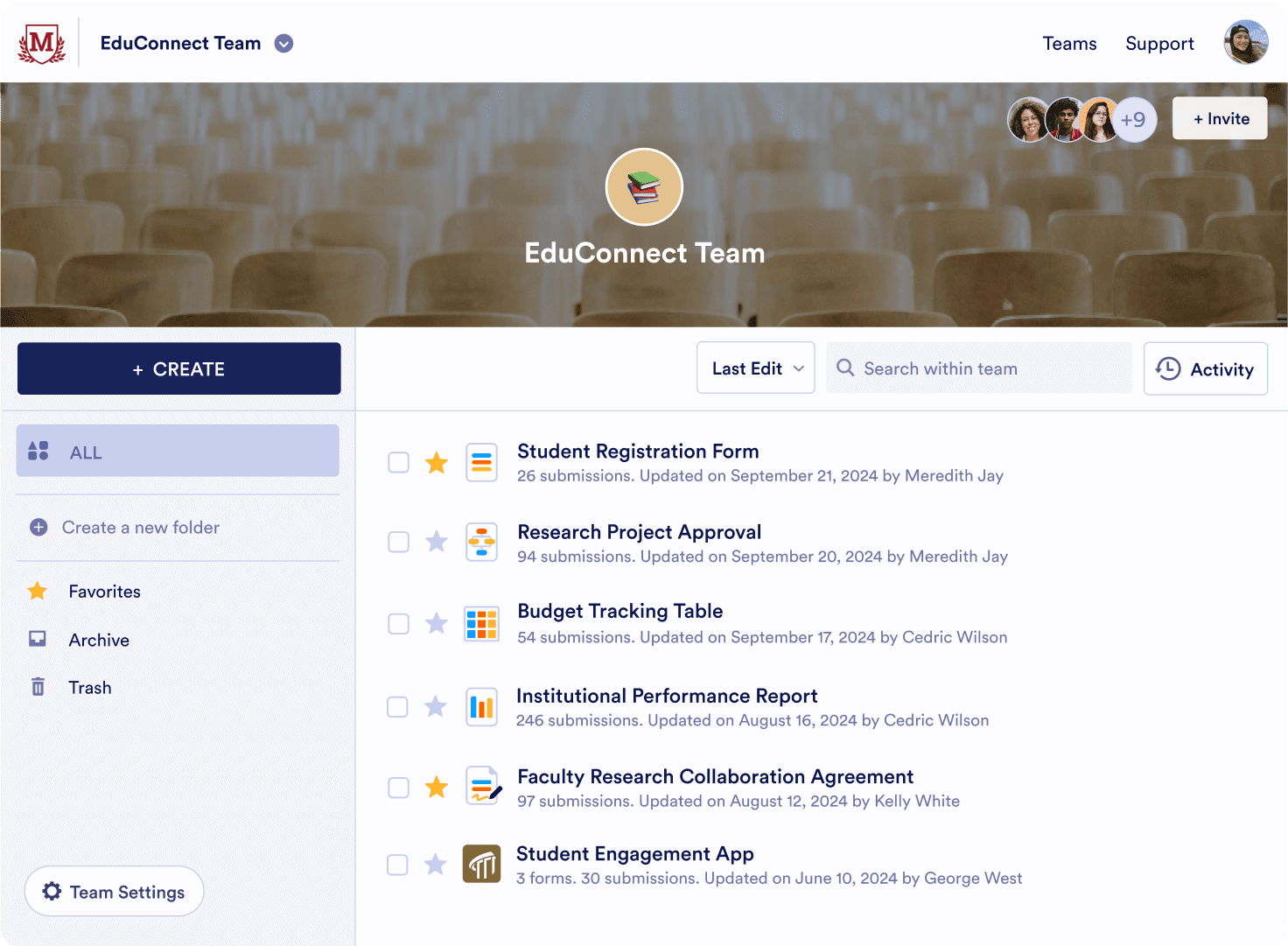Screen dimensions: 1288x946
Task: Open the EduConnect Team switcher chevron
Action: point(283,43)
